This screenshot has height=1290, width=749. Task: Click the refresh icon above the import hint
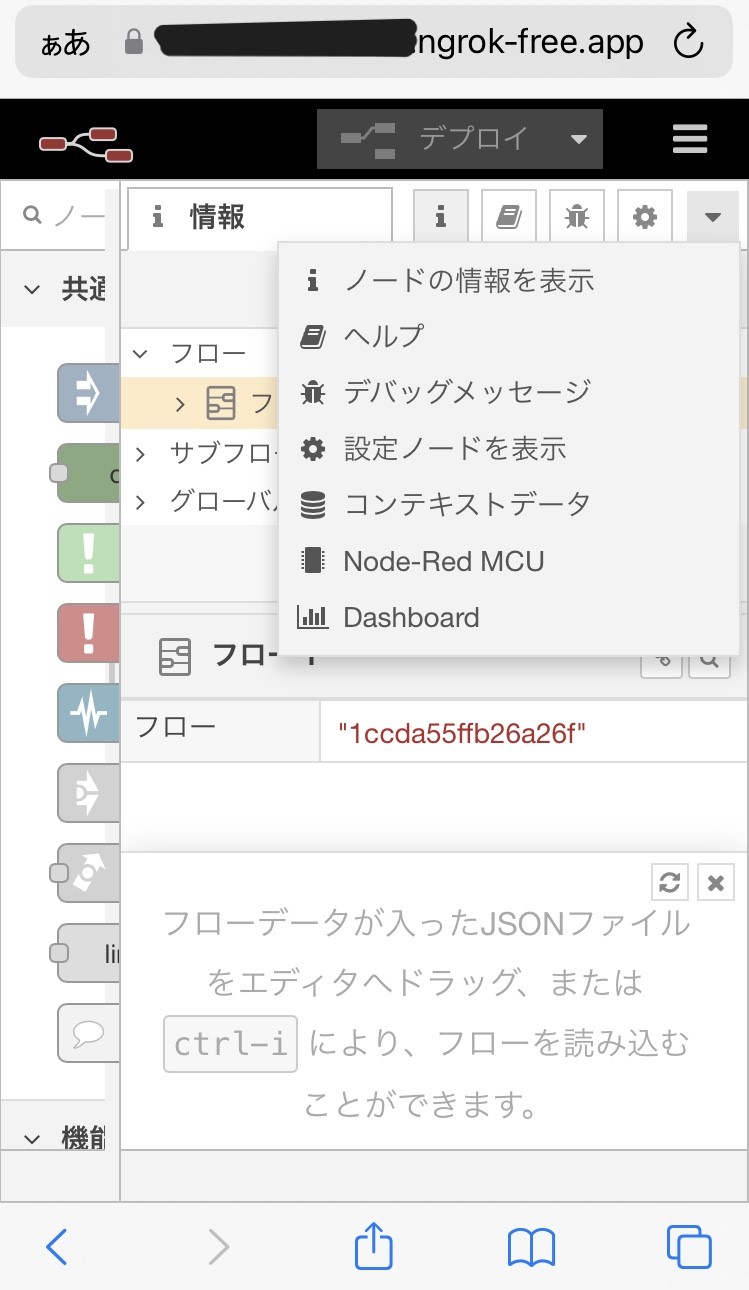click(x=669, y=882)
